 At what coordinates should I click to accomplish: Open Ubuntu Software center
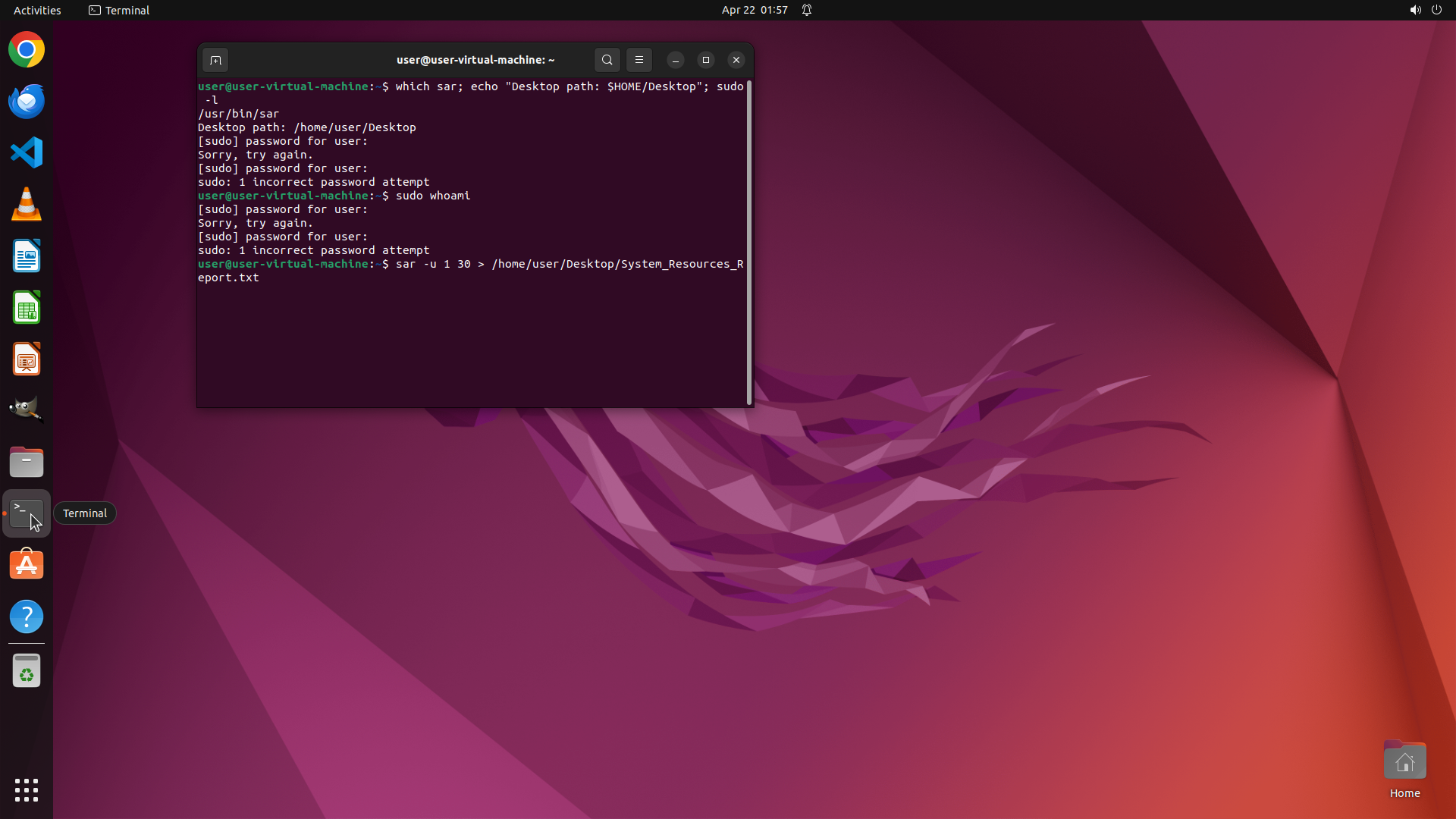[27, 565]
